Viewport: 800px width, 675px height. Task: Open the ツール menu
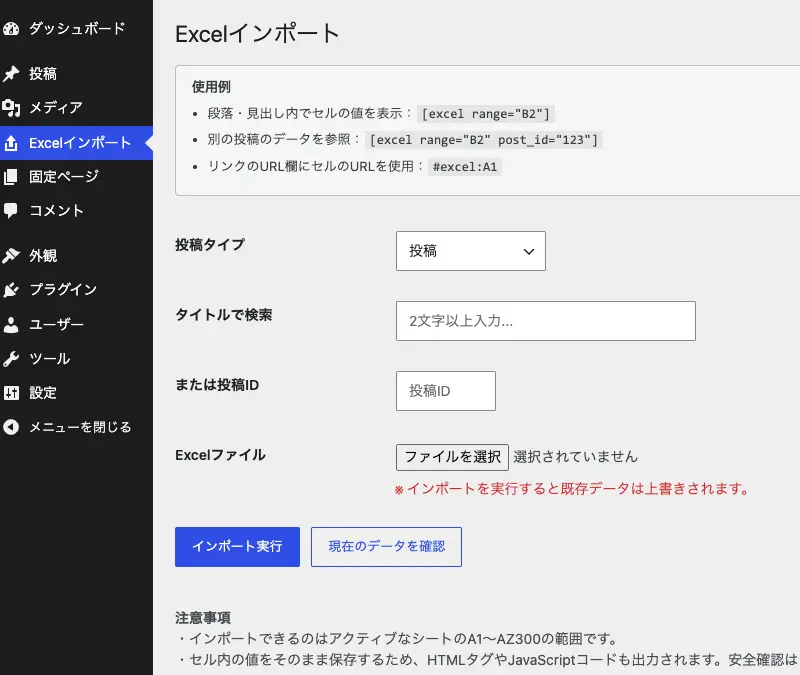[x=77, y=359]
